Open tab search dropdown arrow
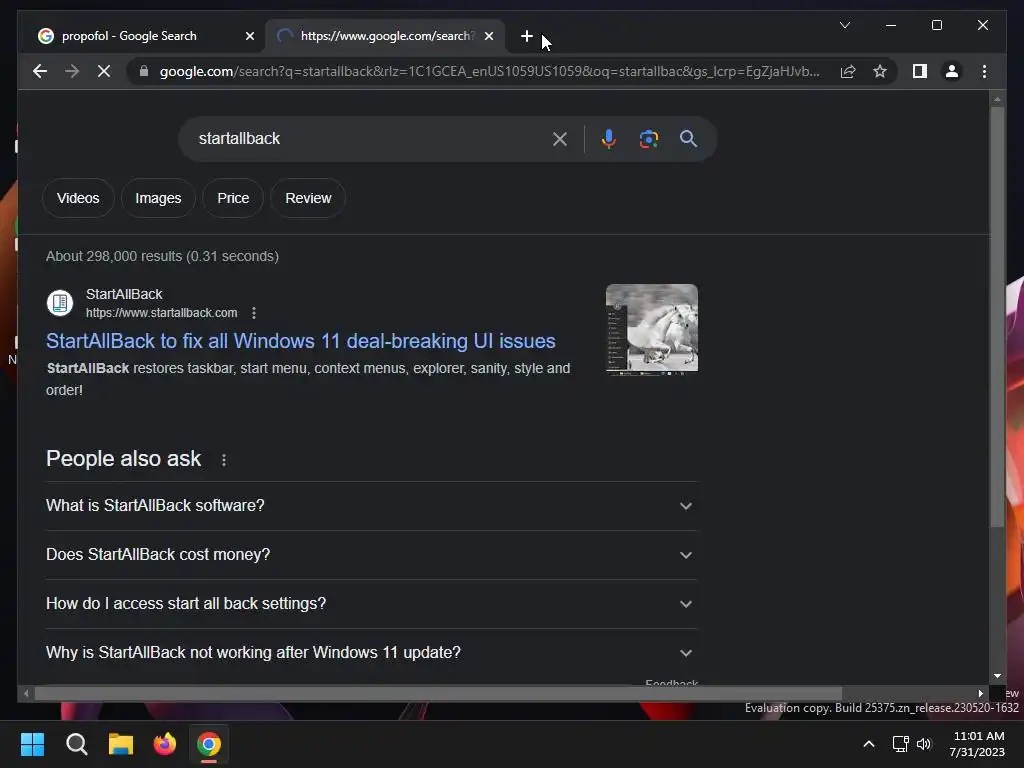1024x768 pixels. click(844, 25)
